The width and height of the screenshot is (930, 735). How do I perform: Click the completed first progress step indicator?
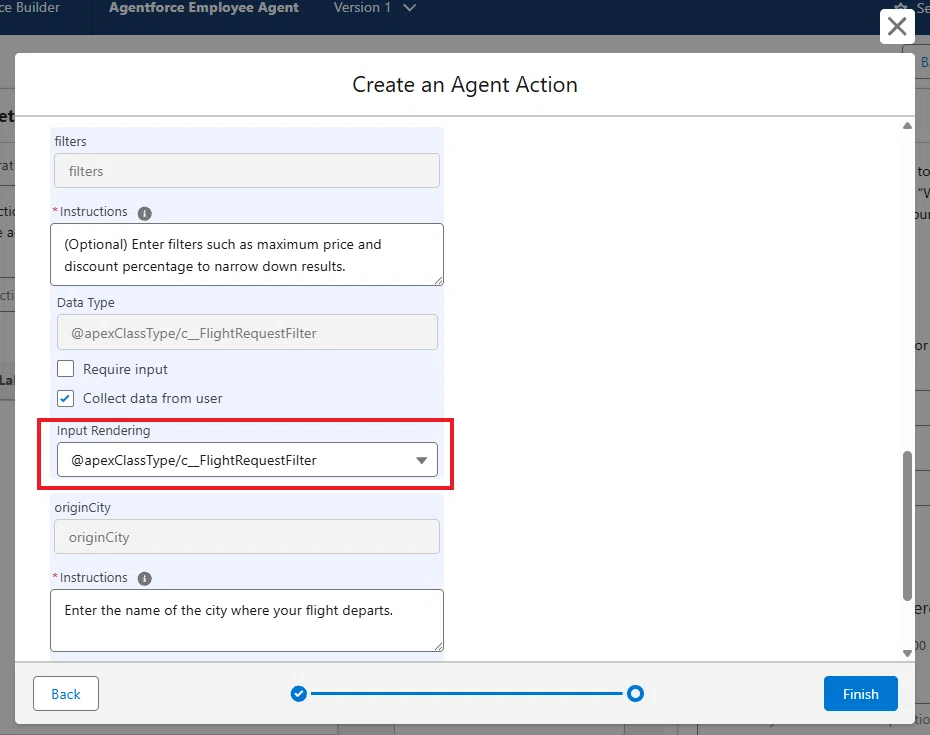click(299, 693)
